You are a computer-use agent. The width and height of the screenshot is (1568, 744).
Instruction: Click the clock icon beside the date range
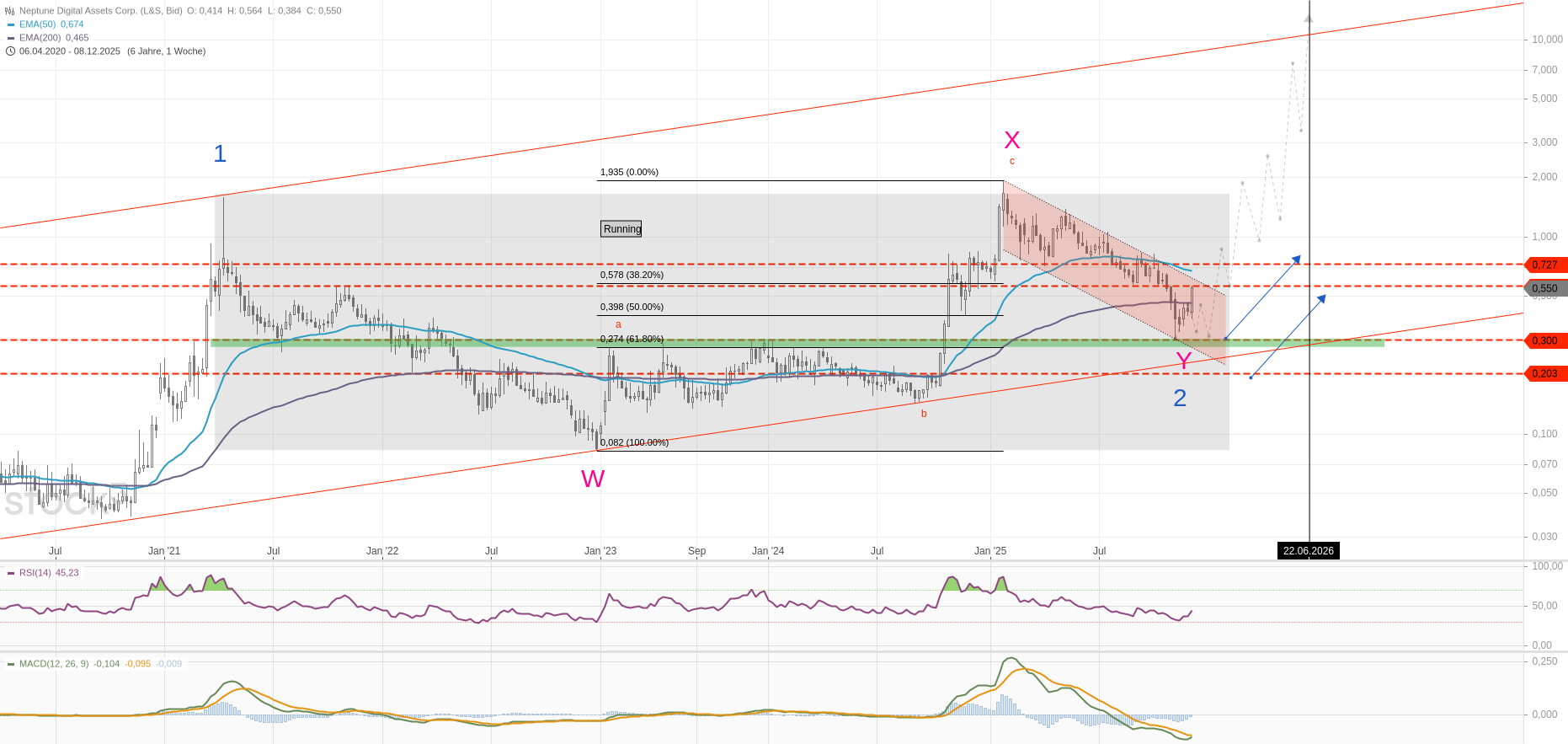tap(10, 51)
